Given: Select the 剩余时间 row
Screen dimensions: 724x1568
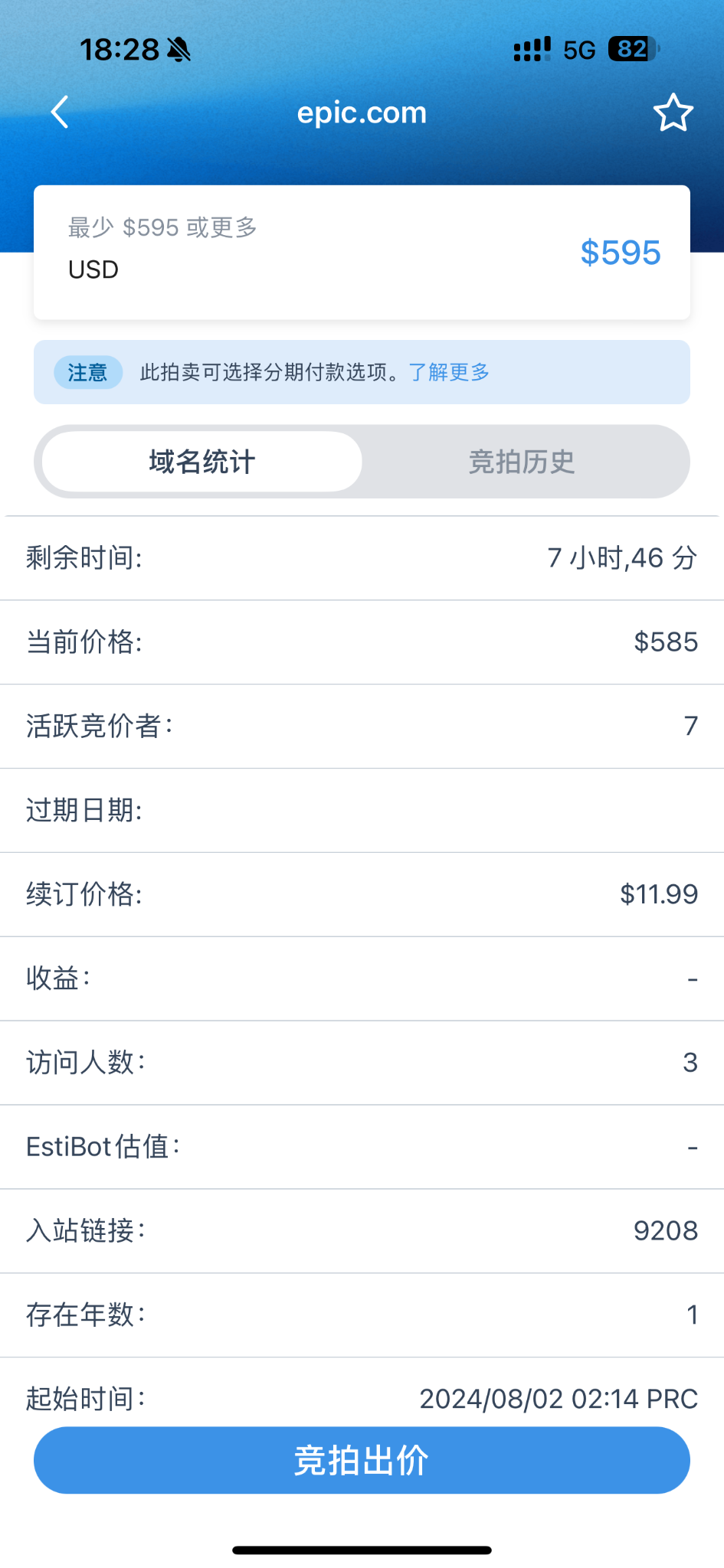Looking at the screenshot, I should pos(362,558).
